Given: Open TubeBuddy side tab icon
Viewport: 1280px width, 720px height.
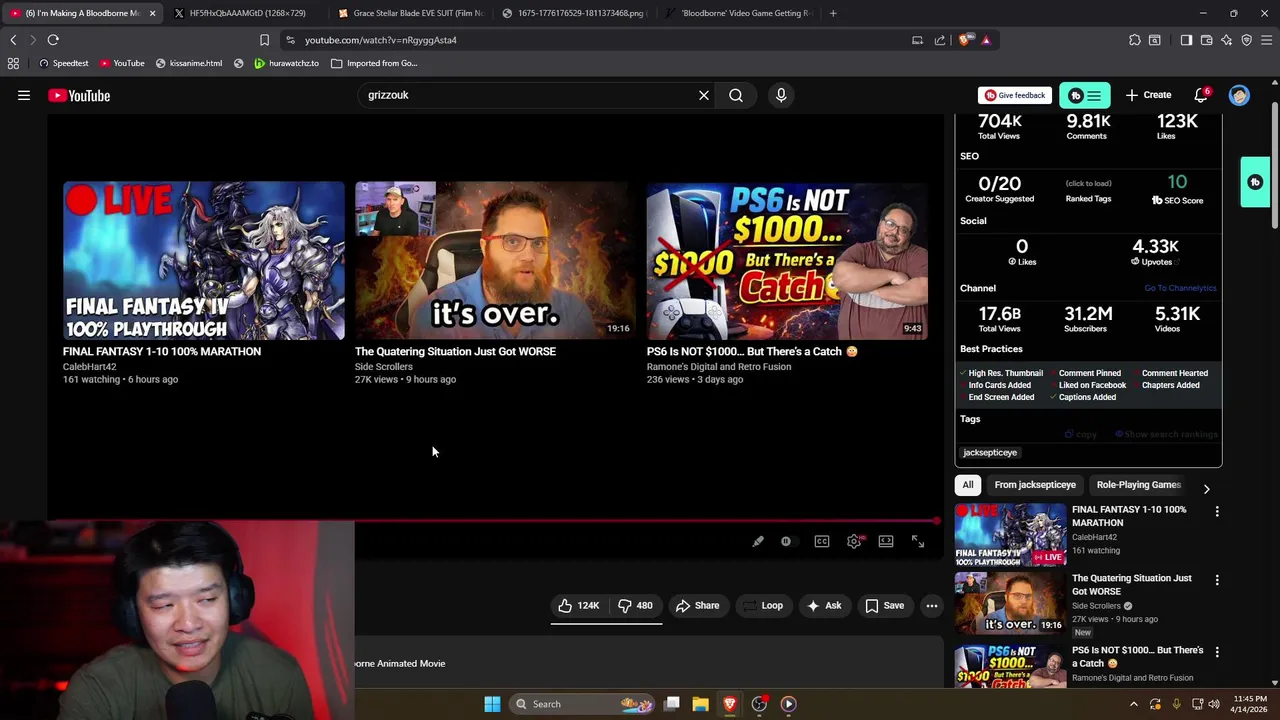Looking at the screenshot, I should click(1255, 182).
